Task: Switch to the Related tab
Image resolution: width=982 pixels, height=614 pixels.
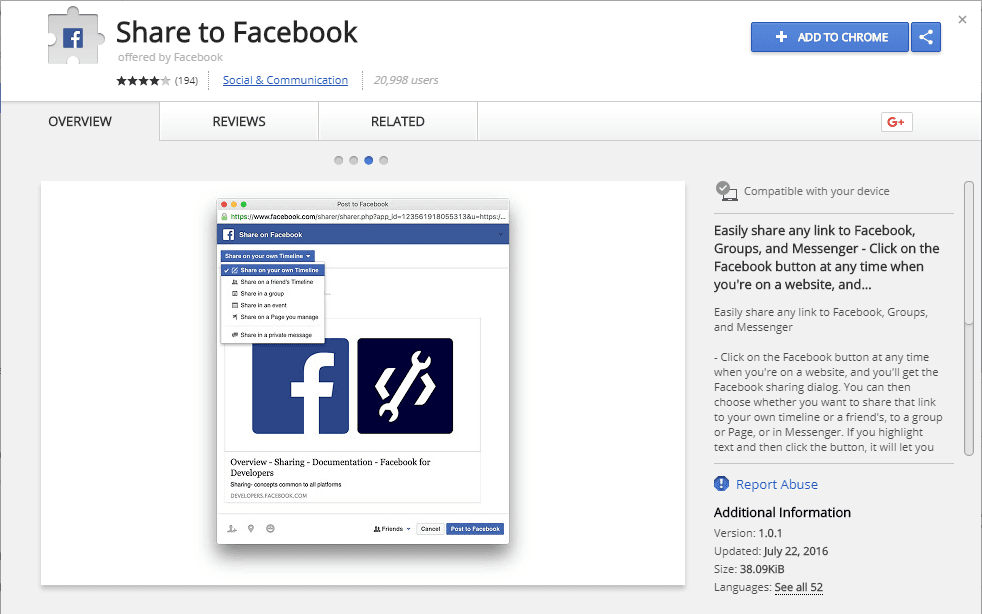Action: click(x=398, y=122)
